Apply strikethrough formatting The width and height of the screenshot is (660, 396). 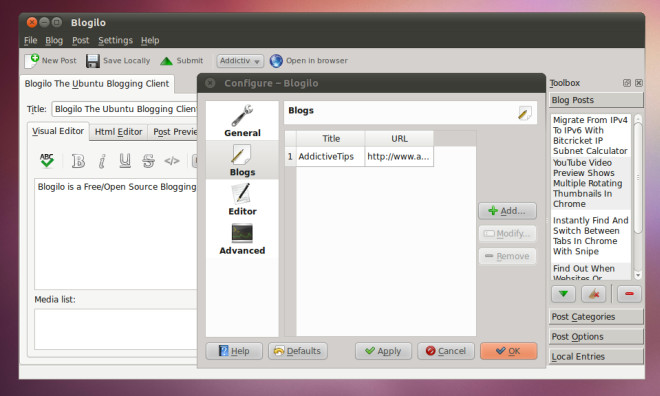[x=148, y=161]
